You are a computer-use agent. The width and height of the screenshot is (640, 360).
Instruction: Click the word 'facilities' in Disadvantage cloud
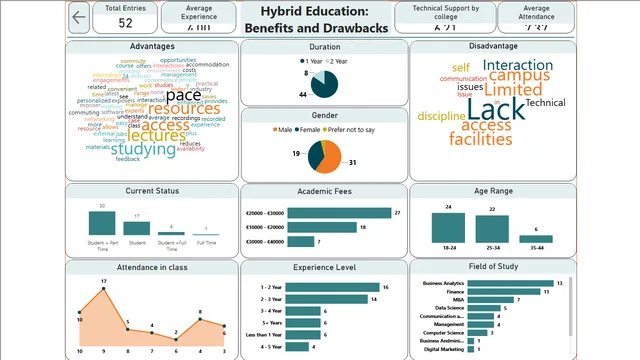tap(480, 139)
